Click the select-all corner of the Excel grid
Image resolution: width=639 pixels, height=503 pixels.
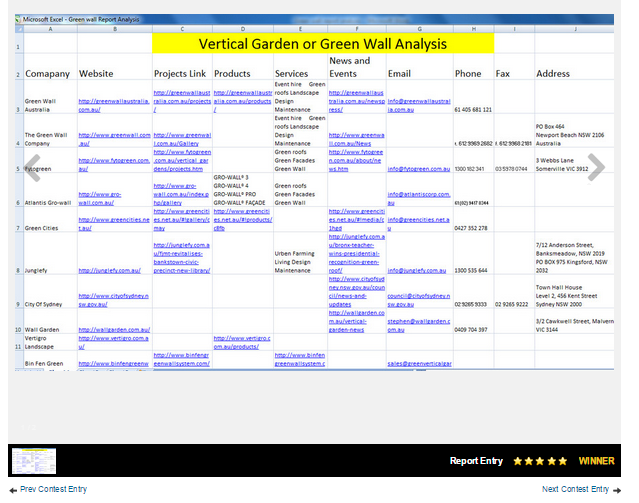(x=19, y=29)
